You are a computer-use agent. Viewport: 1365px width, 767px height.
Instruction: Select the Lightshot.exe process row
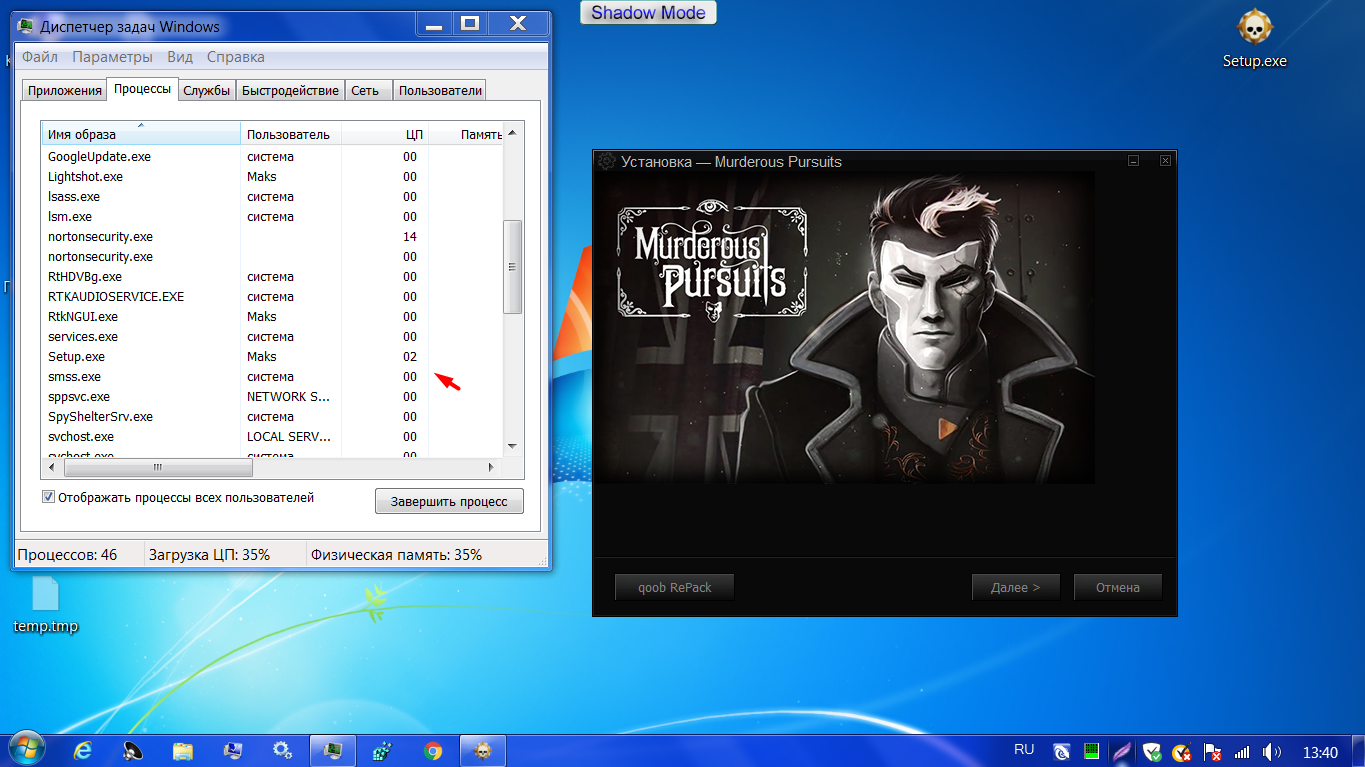[x=271, y=176]
